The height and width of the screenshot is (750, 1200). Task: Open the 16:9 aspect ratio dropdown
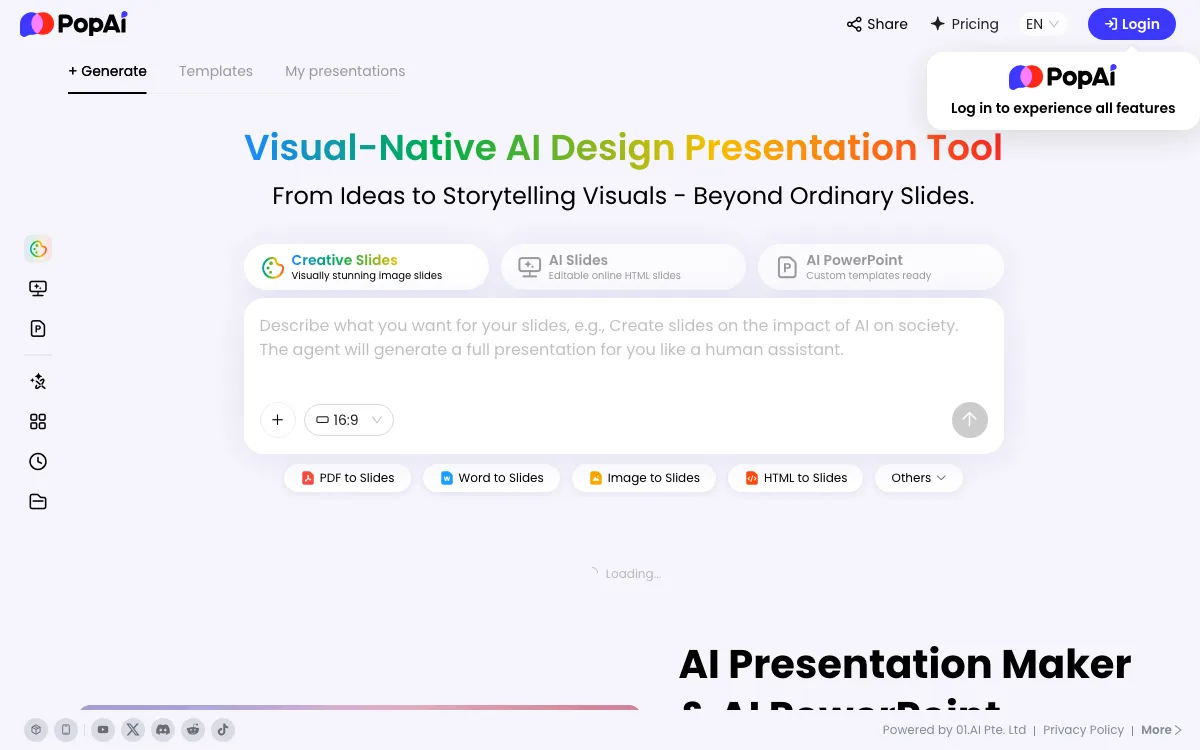coord(349,420)
